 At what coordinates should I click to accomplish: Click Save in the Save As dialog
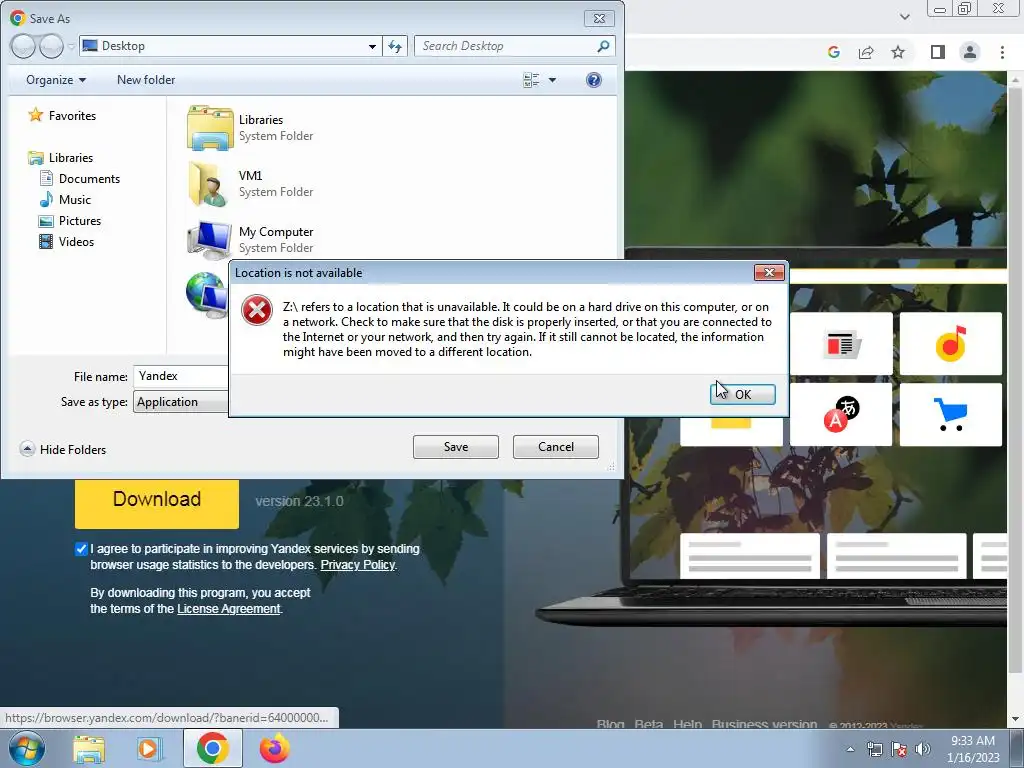click(456, 447)
